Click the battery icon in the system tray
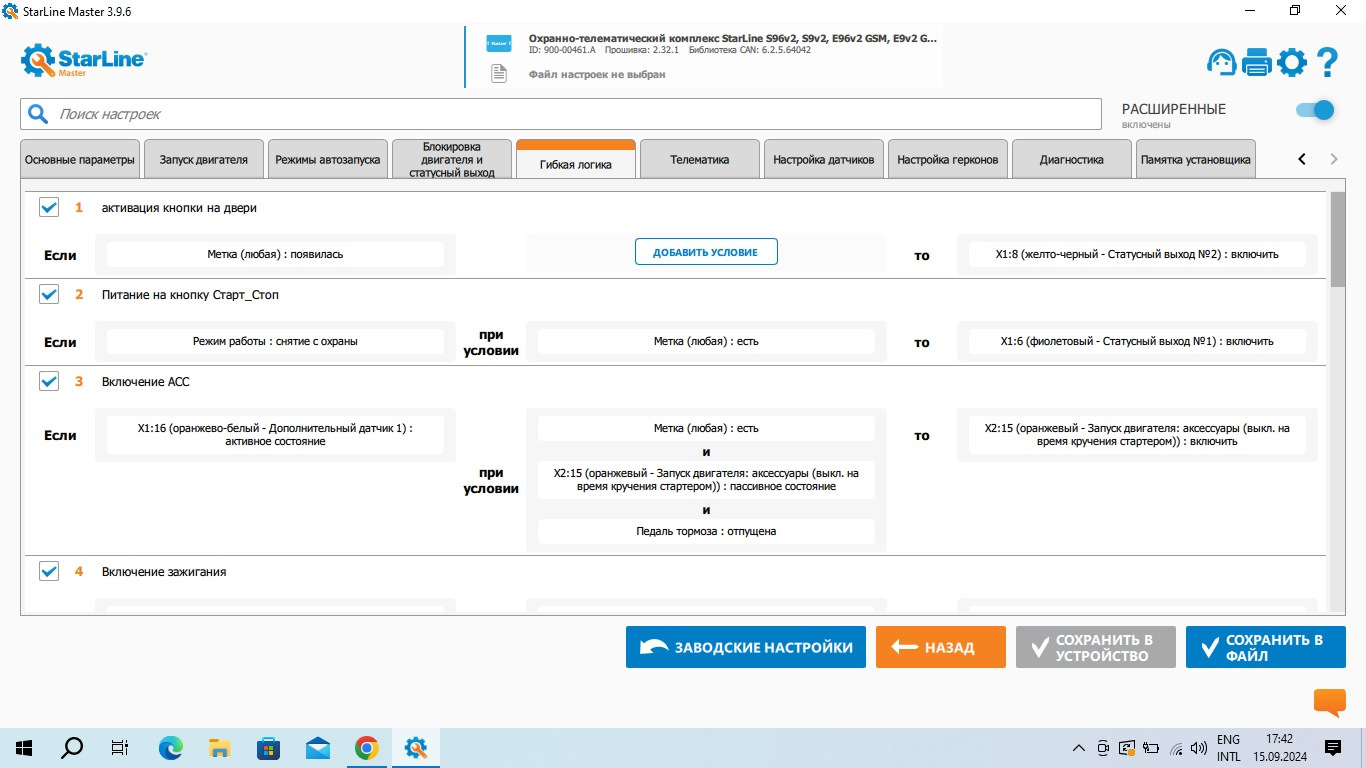 [1151, 748]
